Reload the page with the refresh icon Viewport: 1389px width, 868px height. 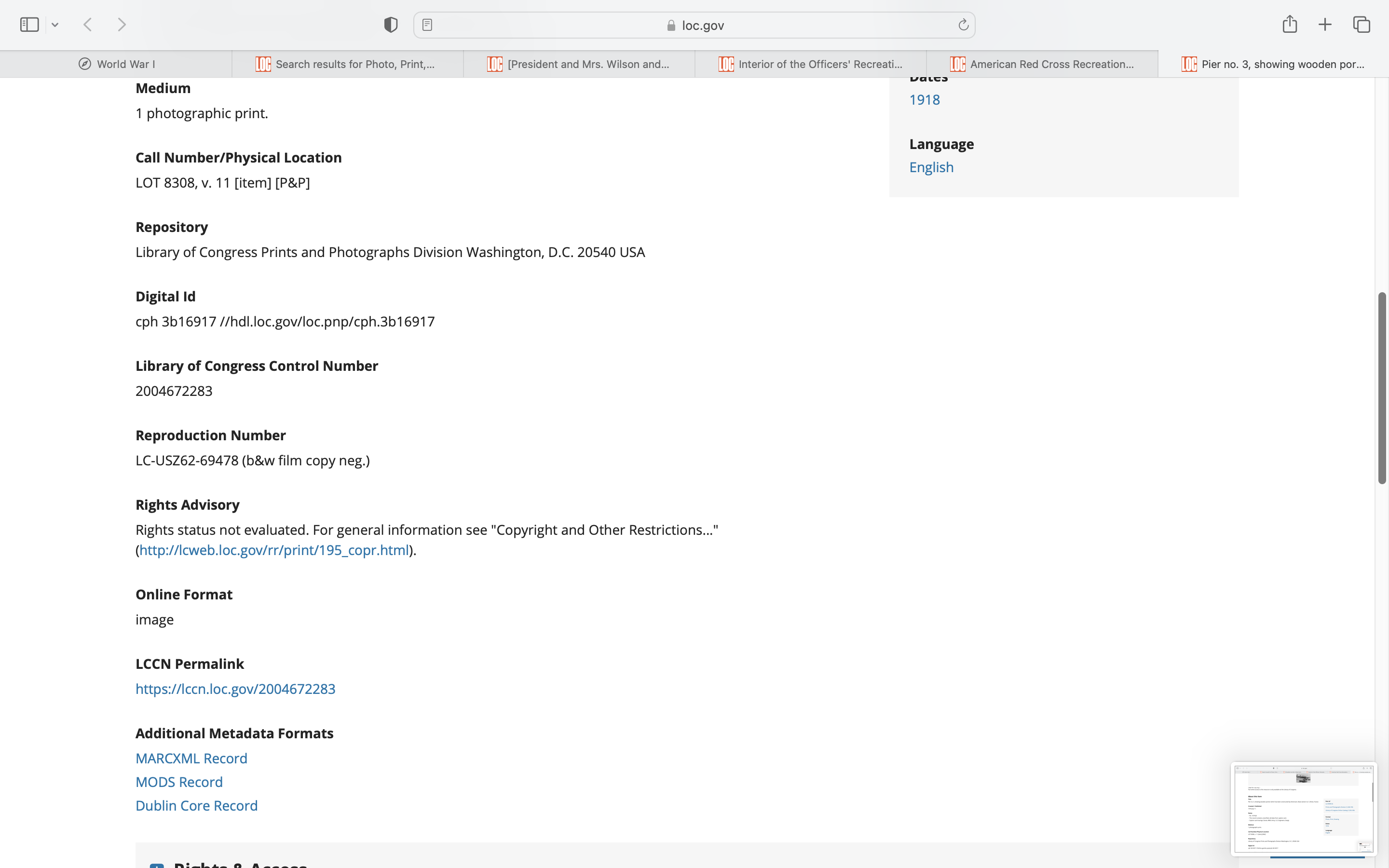coord(963,25)
